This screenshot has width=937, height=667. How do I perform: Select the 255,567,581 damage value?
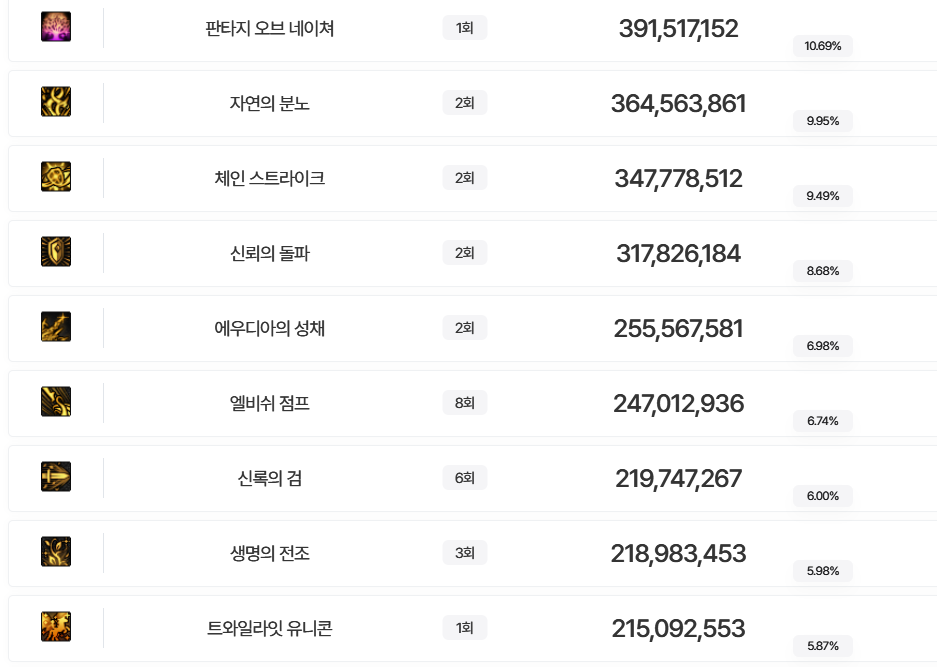(x=678, y=329)
